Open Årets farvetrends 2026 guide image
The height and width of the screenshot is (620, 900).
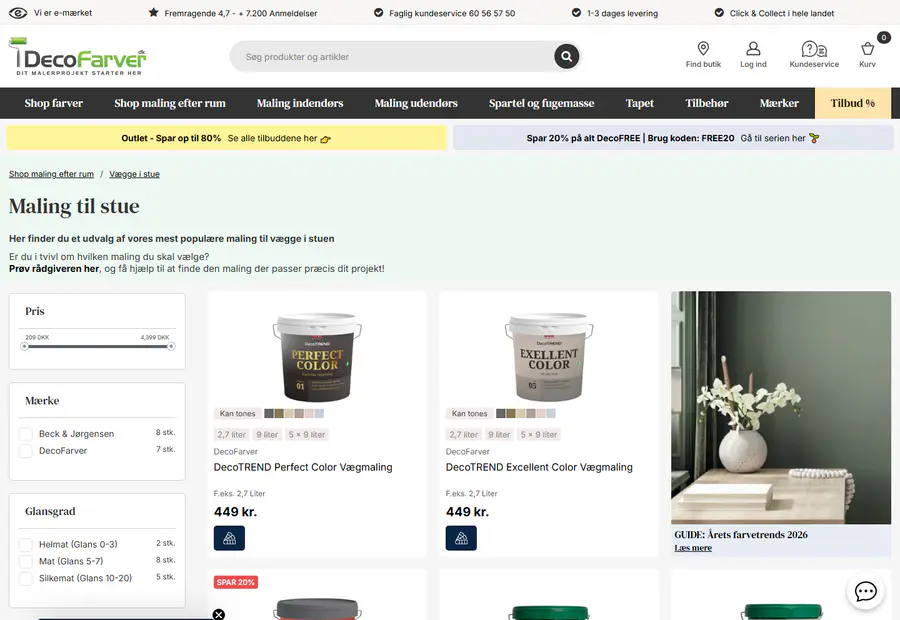pos(781,408)
